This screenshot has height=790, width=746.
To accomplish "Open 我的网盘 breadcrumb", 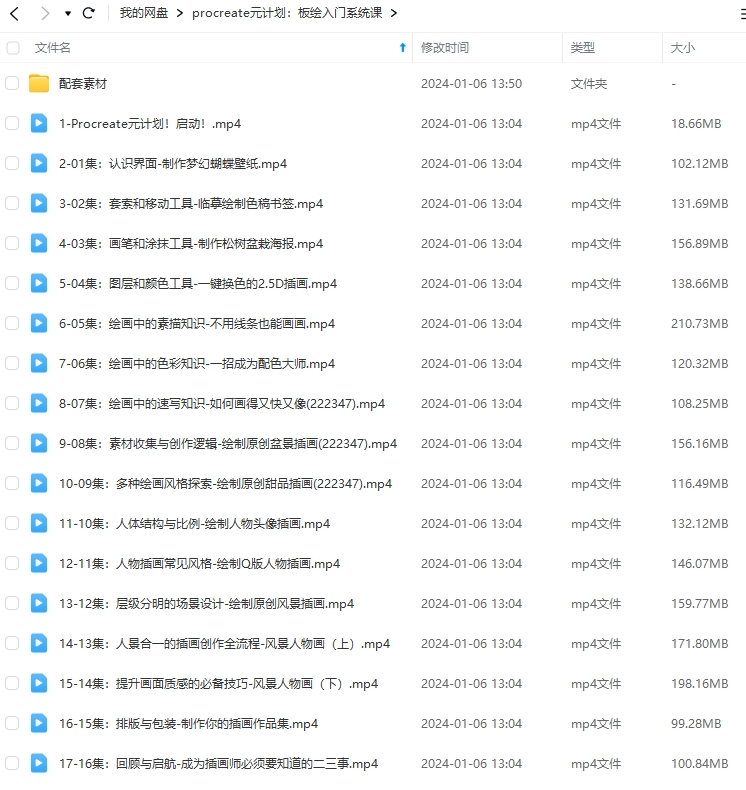I will (x=144, y=13).
